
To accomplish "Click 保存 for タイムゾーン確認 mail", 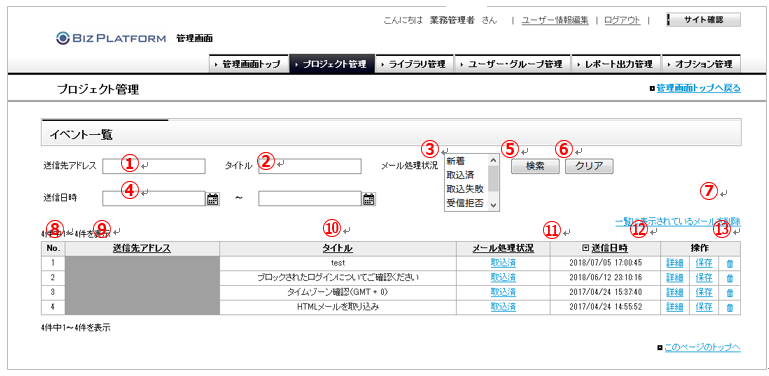I will click(704, 293).
